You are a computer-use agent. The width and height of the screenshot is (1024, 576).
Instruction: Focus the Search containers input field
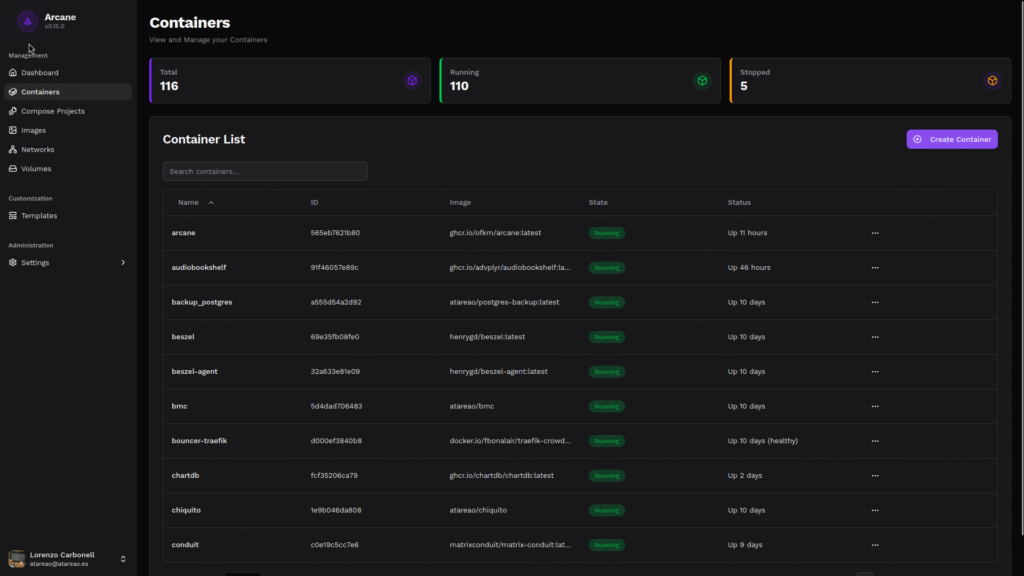coord(265,171)
